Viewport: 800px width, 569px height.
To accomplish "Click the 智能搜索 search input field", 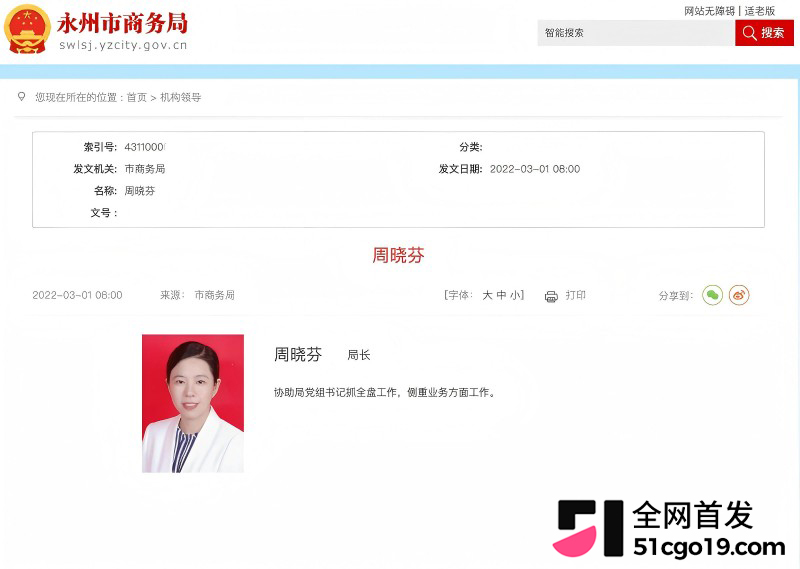I will (636, 33).
